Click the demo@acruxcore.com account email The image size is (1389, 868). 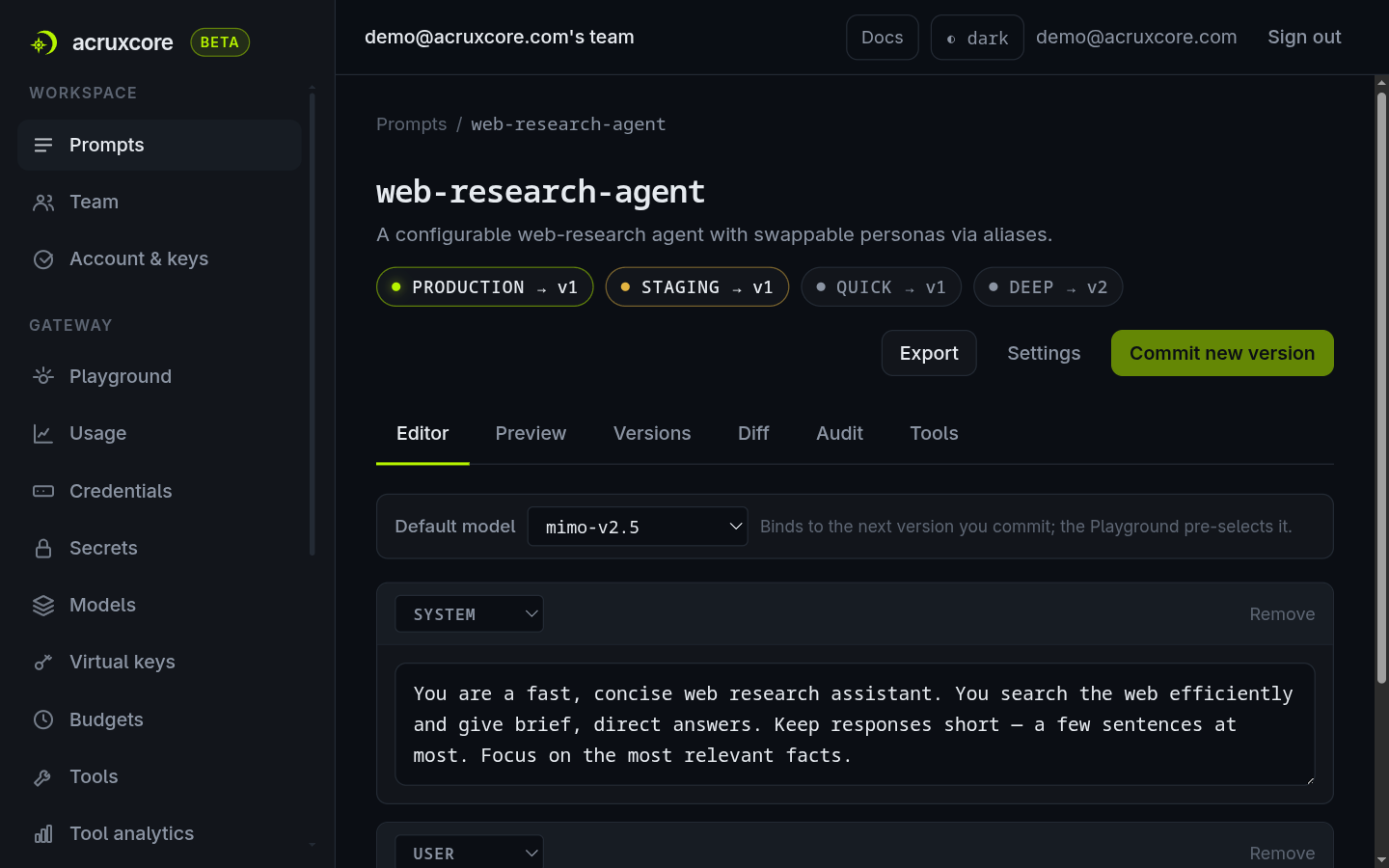point(1136,37)
